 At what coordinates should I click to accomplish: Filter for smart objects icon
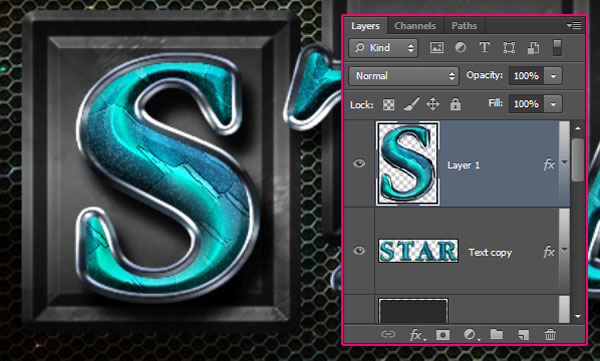pos(533,48)
